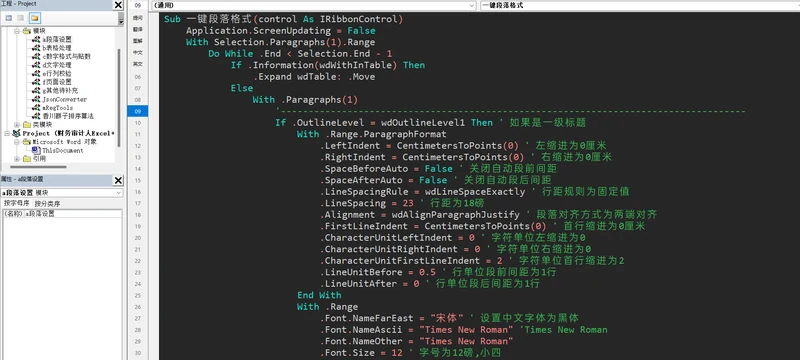Click the .Font.Size = 12 line
The image size is (800, 360).
click(x=411, y=353)
